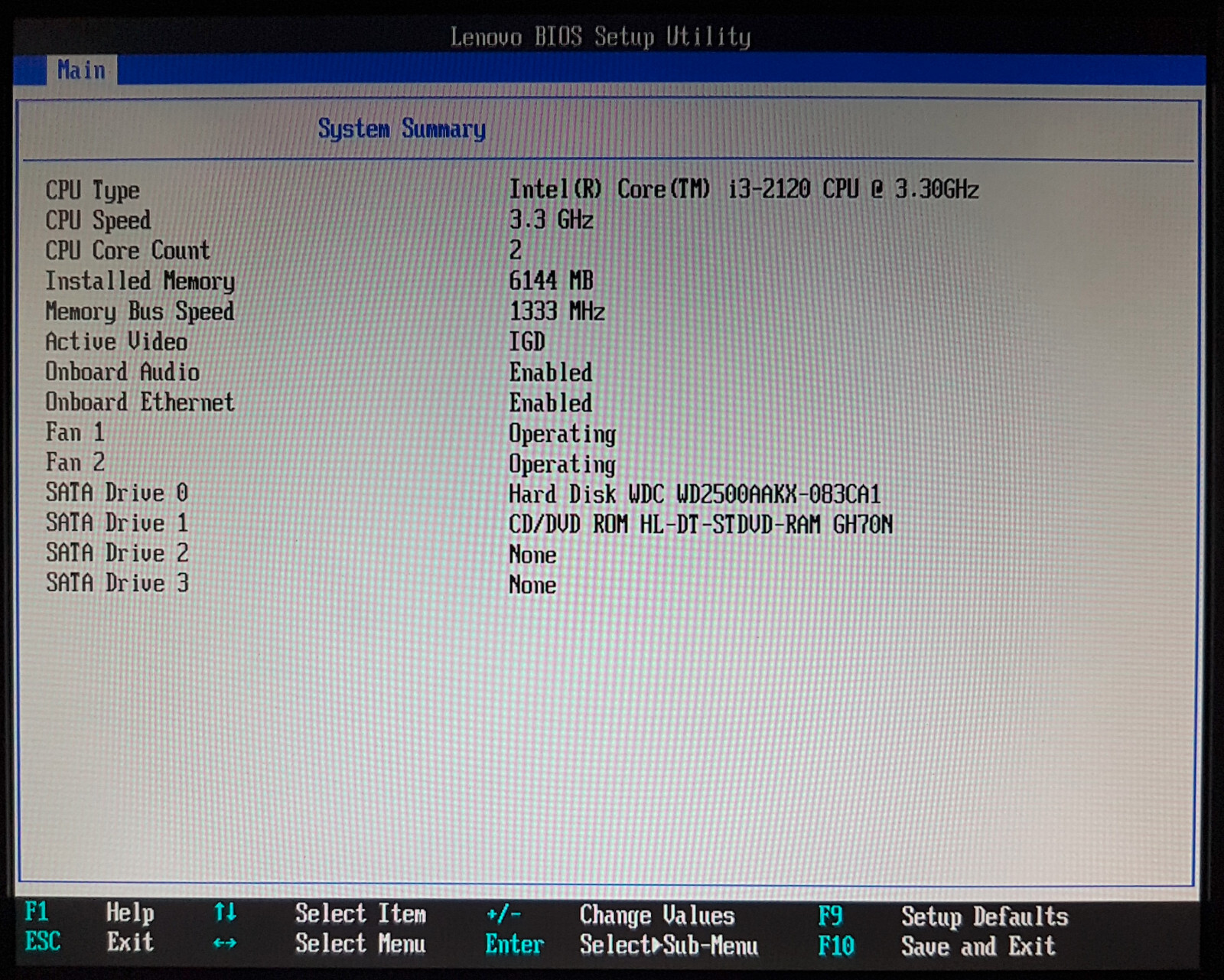Image resolution: width=1224 pixels, height=980 pixels.
Task: Click the WDC WD2500AAKX hard disk value
Action: click(695, 494)
